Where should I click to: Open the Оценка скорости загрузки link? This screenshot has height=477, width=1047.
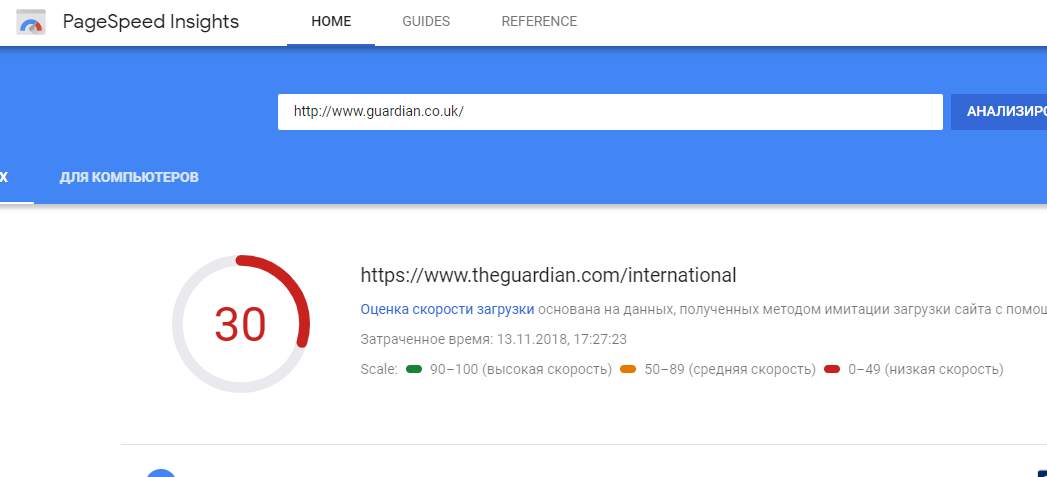(447, 309)
